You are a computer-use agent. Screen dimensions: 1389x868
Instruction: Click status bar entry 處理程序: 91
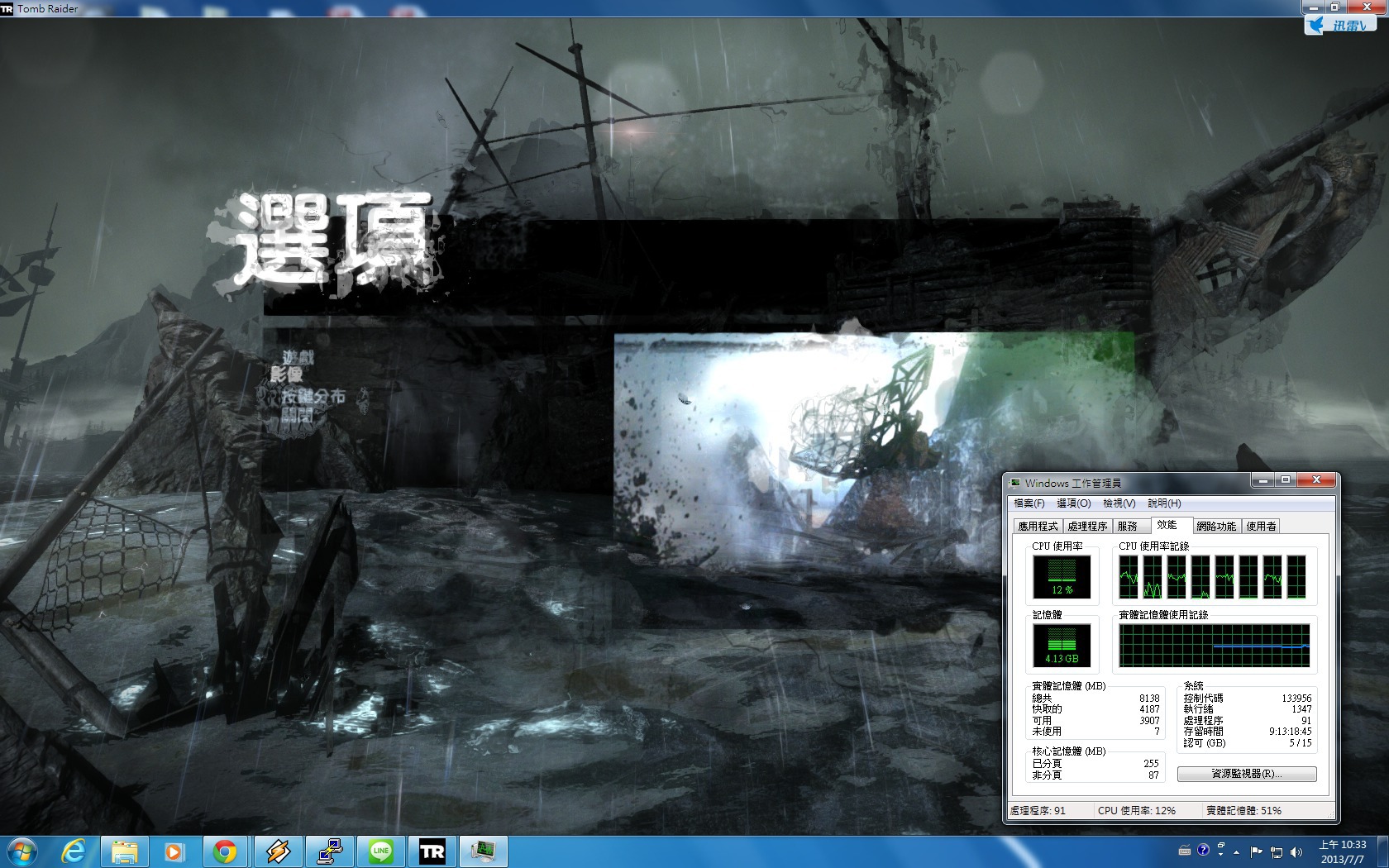coord(1038,811)
